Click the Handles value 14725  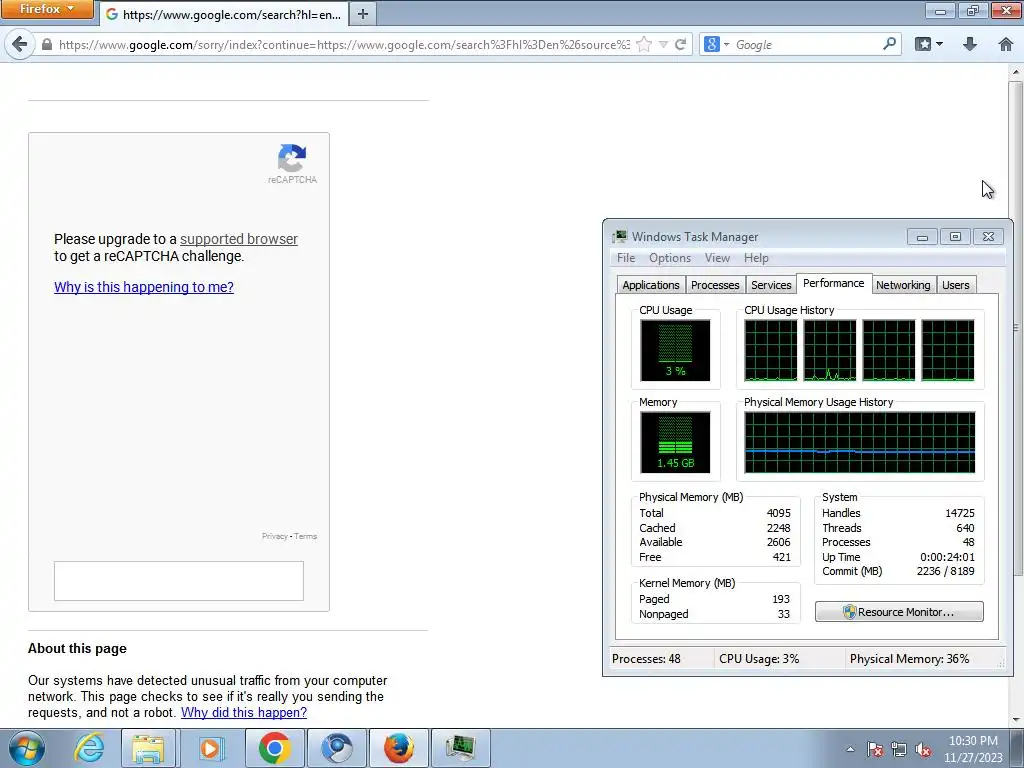959,513
